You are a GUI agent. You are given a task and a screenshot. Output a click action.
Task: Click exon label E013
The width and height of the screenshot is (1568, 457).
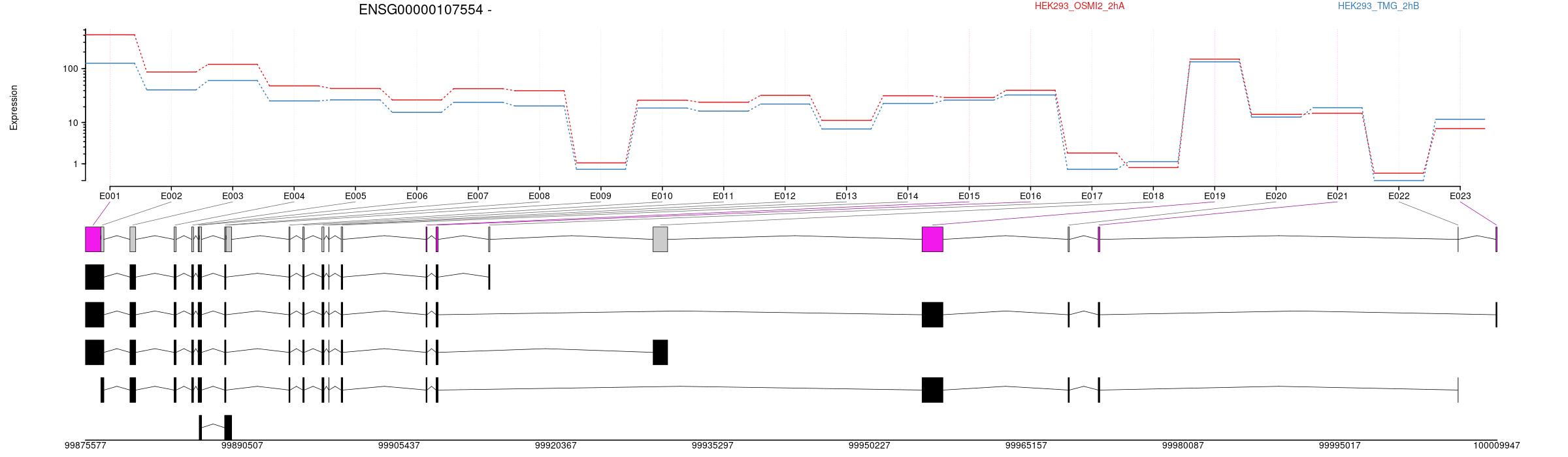point(846,196)
